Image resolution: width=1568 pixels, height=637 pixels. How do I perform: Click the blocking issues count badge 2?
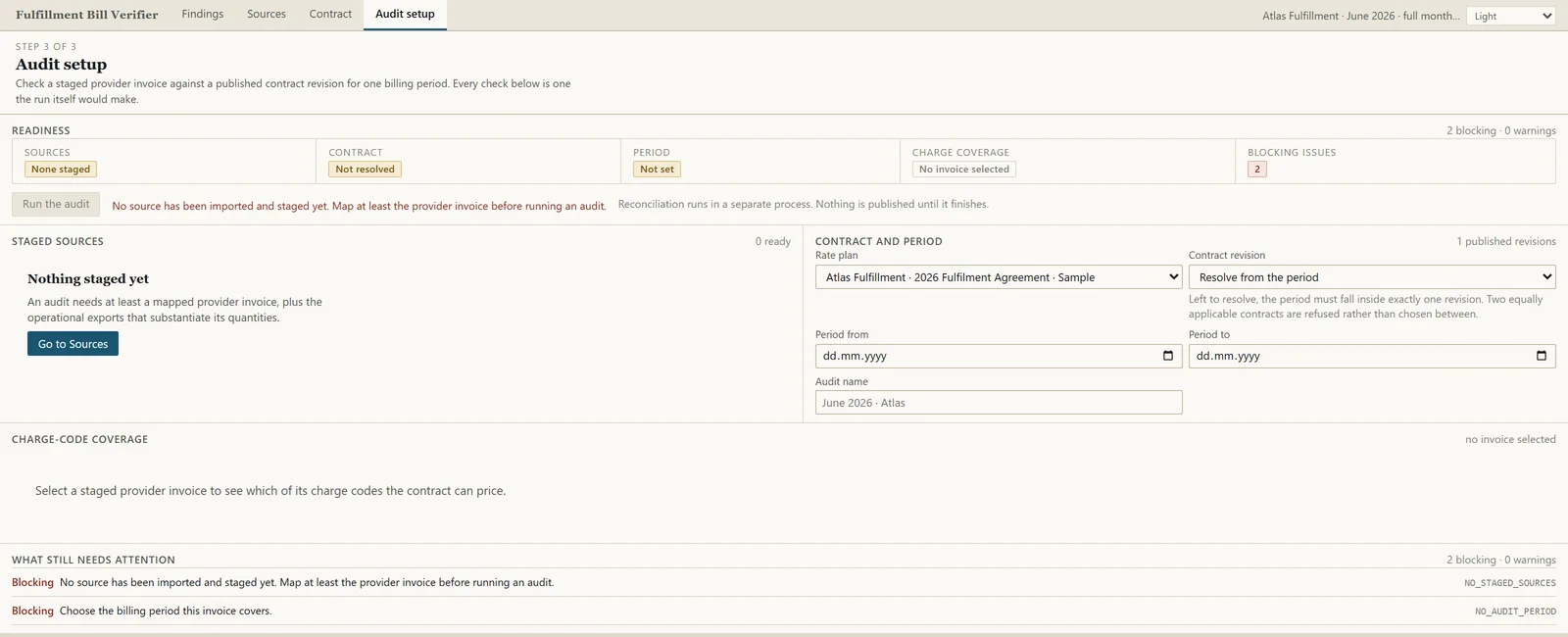click(1257, 170)
